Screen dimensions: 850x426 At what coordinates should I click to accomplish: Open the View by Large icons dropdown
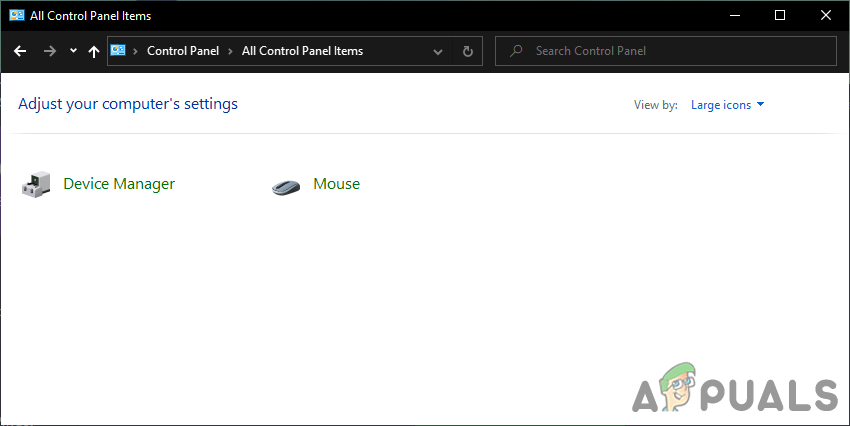click(727, 105)
